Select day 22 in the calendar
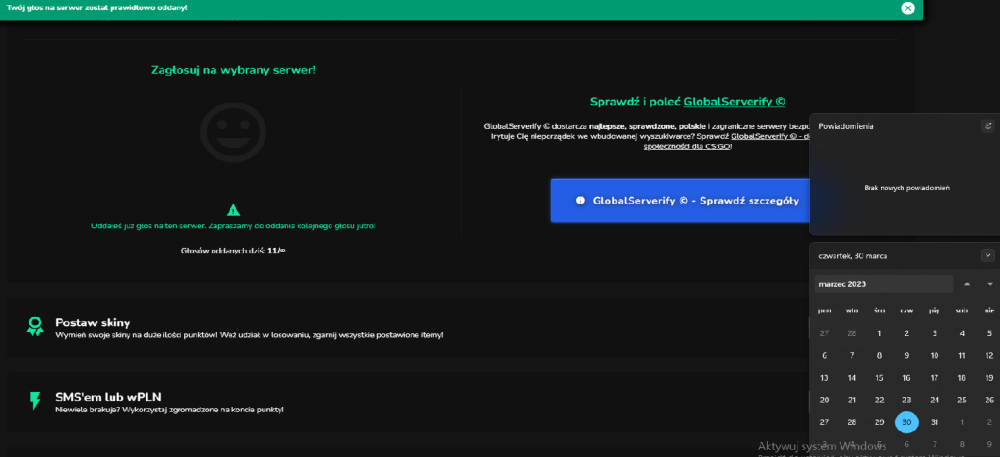This screenshot has width=1000, height=457. pos(879,400)
